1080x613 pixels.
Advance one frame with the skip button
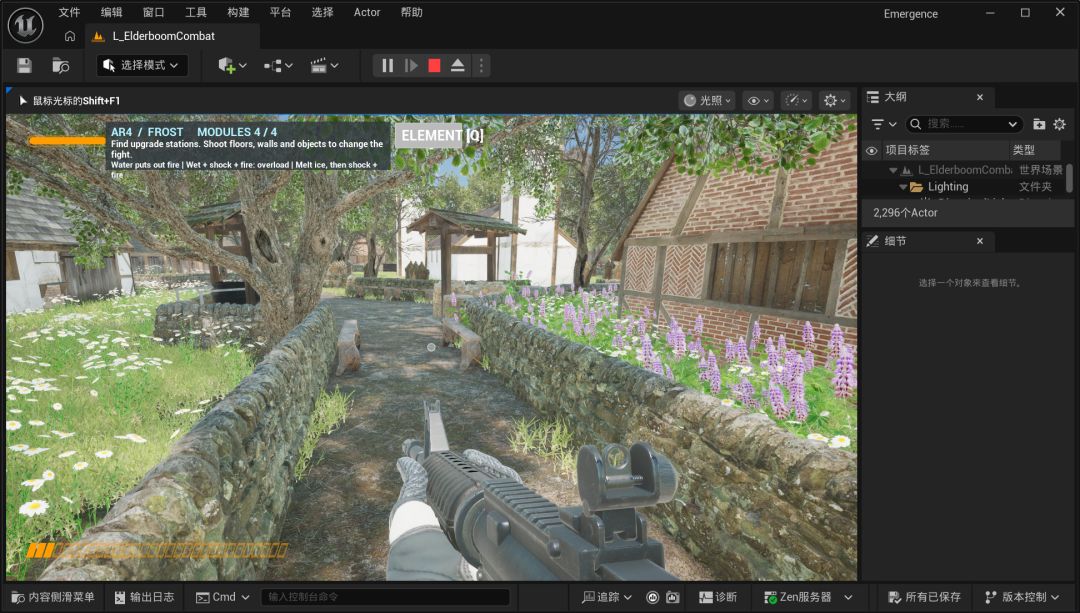[411, 65]
